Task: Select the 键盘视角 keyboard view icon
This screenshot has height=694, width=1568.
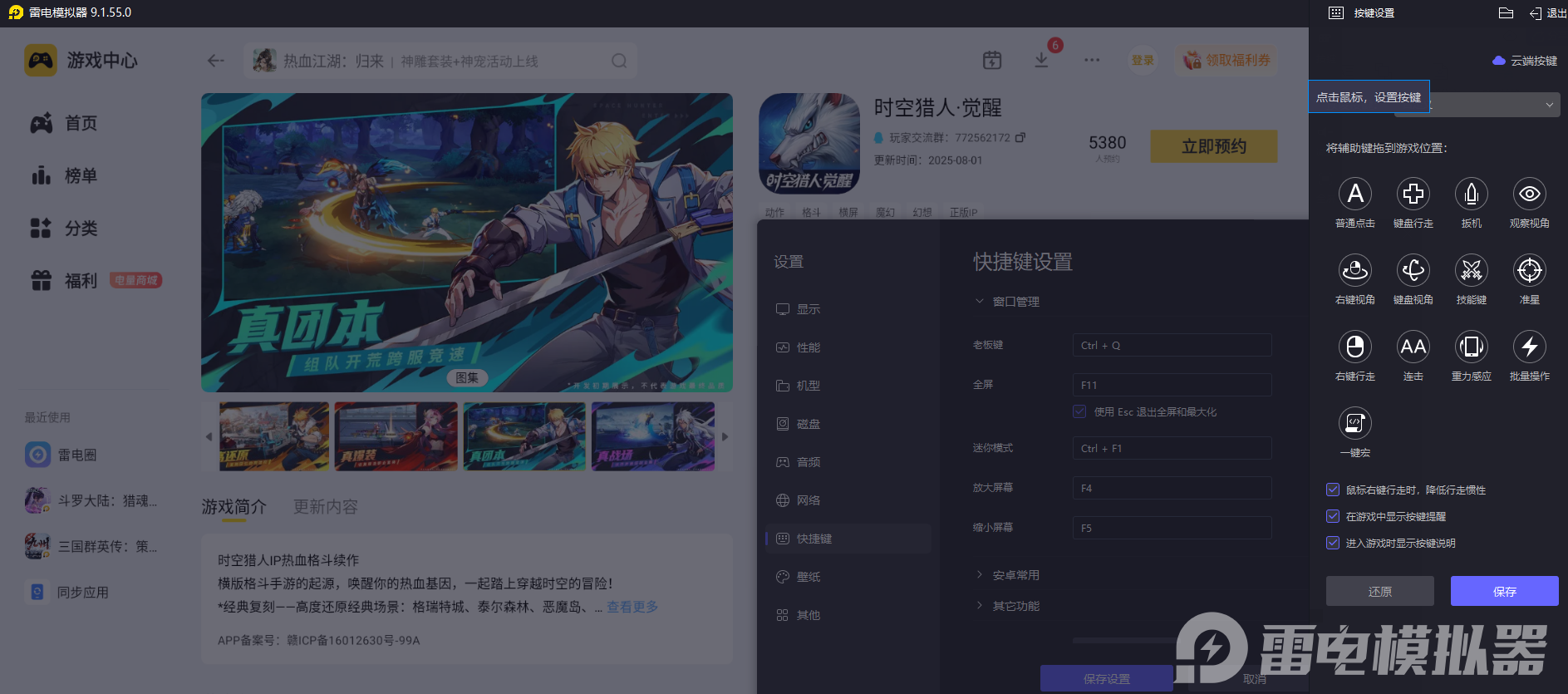Action: (x=1413, y=270)
